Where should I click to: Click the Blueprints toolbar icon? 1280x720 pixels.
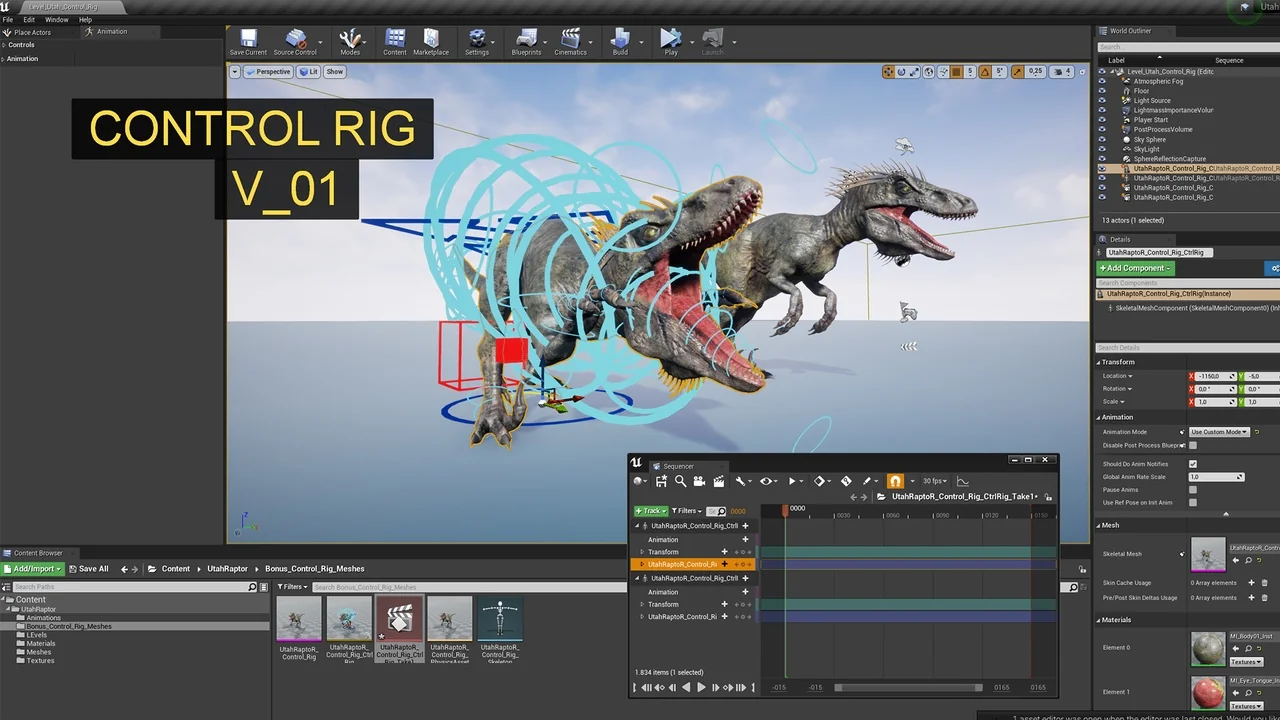(x=526, y=40)
